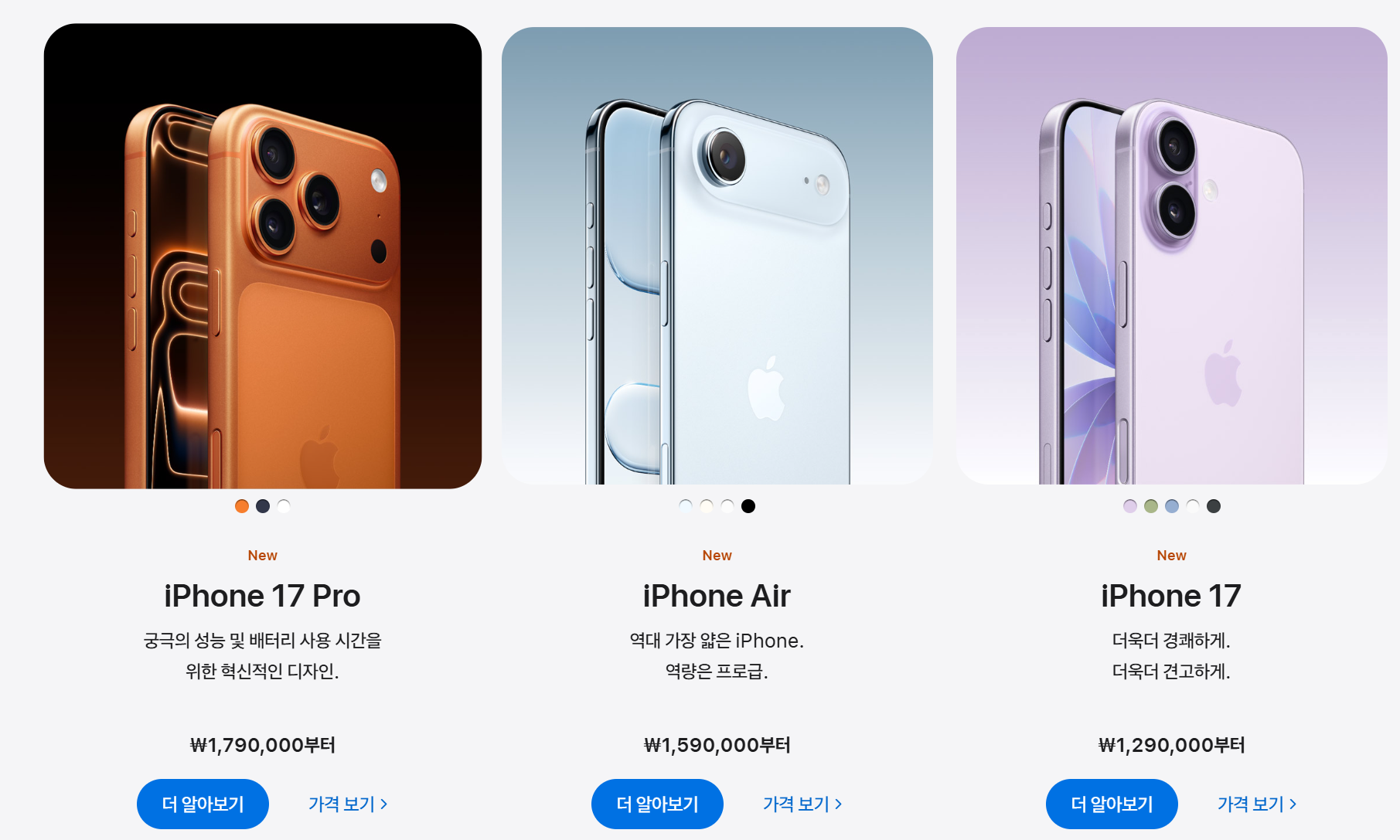This screenshot has height=840, width=1400.
Task: Select sky blue swatch for iPhone Air
Action: tap(686, 506)
